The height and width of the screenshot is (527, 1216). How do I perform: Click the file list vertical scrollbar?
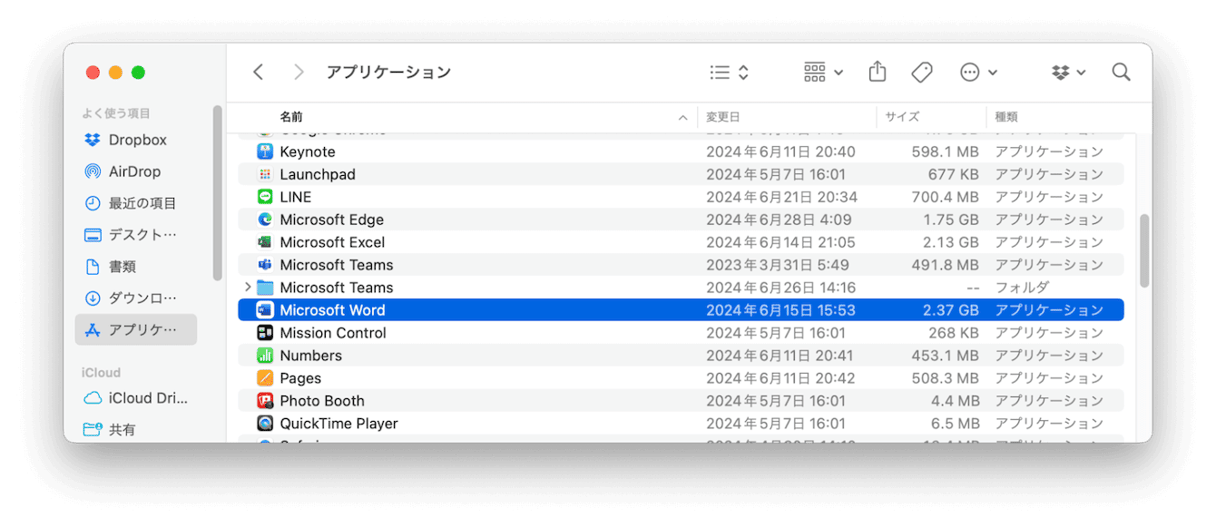click(x=1144, y=250)
